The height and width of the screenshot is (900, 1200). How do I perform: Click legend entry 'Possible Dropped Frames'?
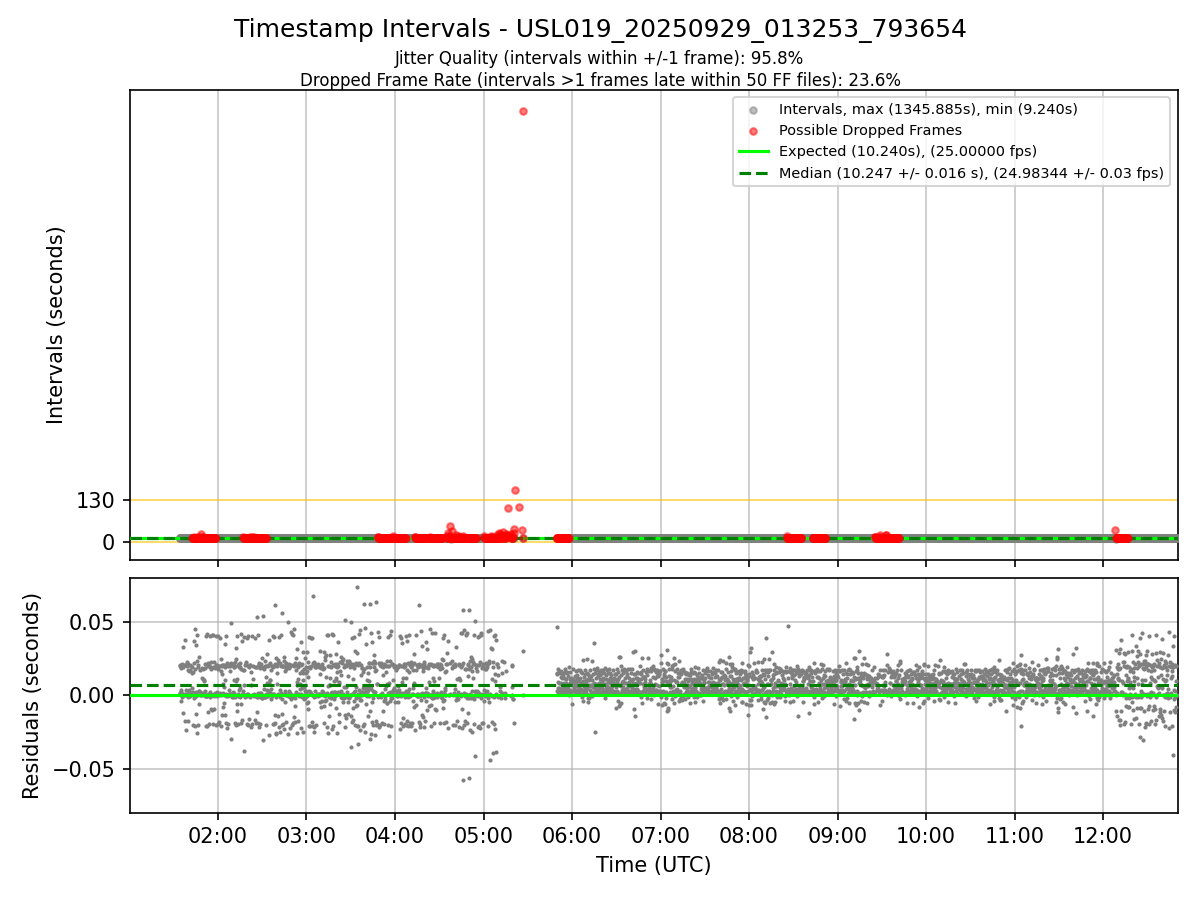pos(870,130)
